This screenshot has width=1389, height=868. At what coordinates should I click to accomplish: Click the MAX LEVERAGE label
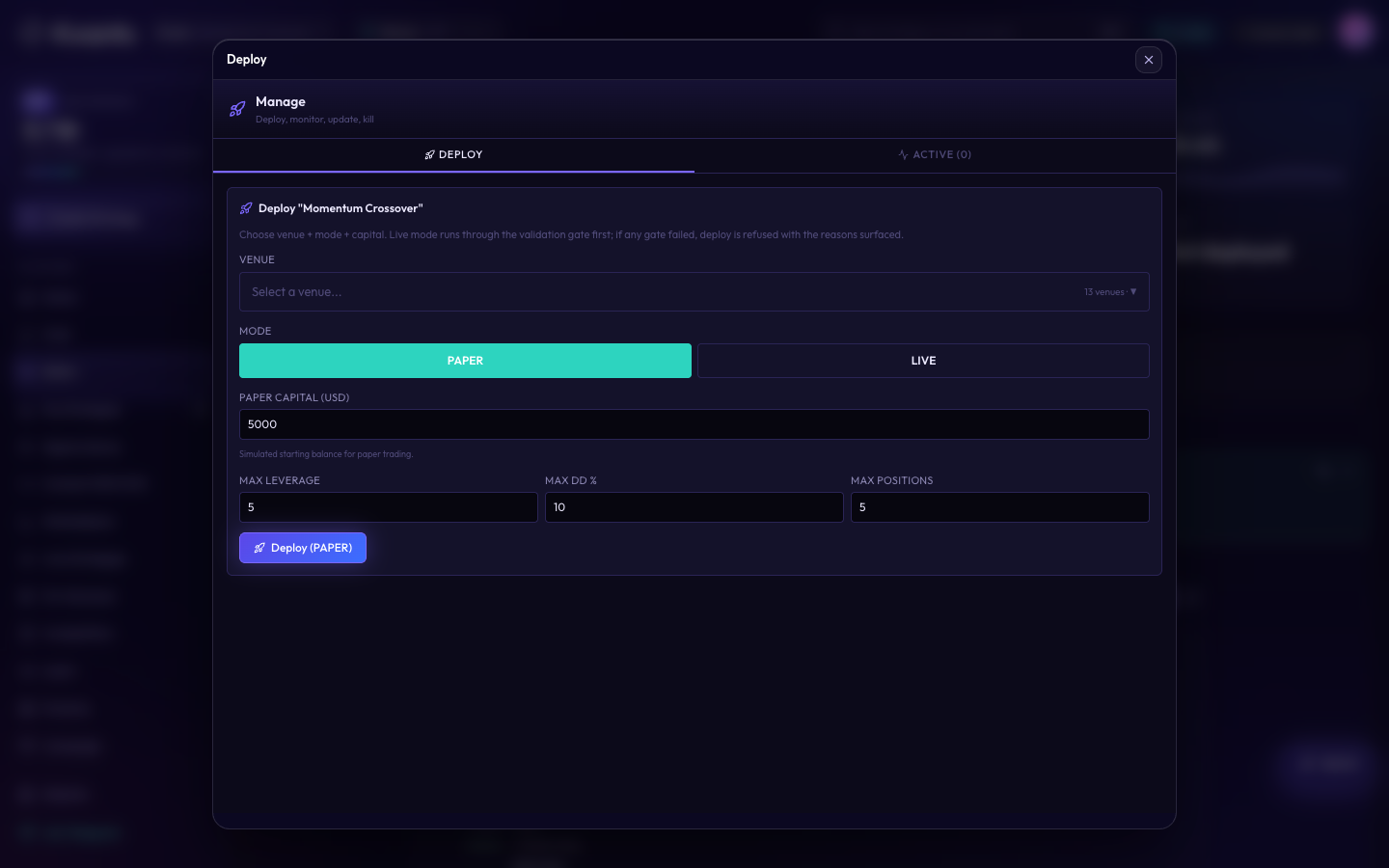tap(280, 480)
